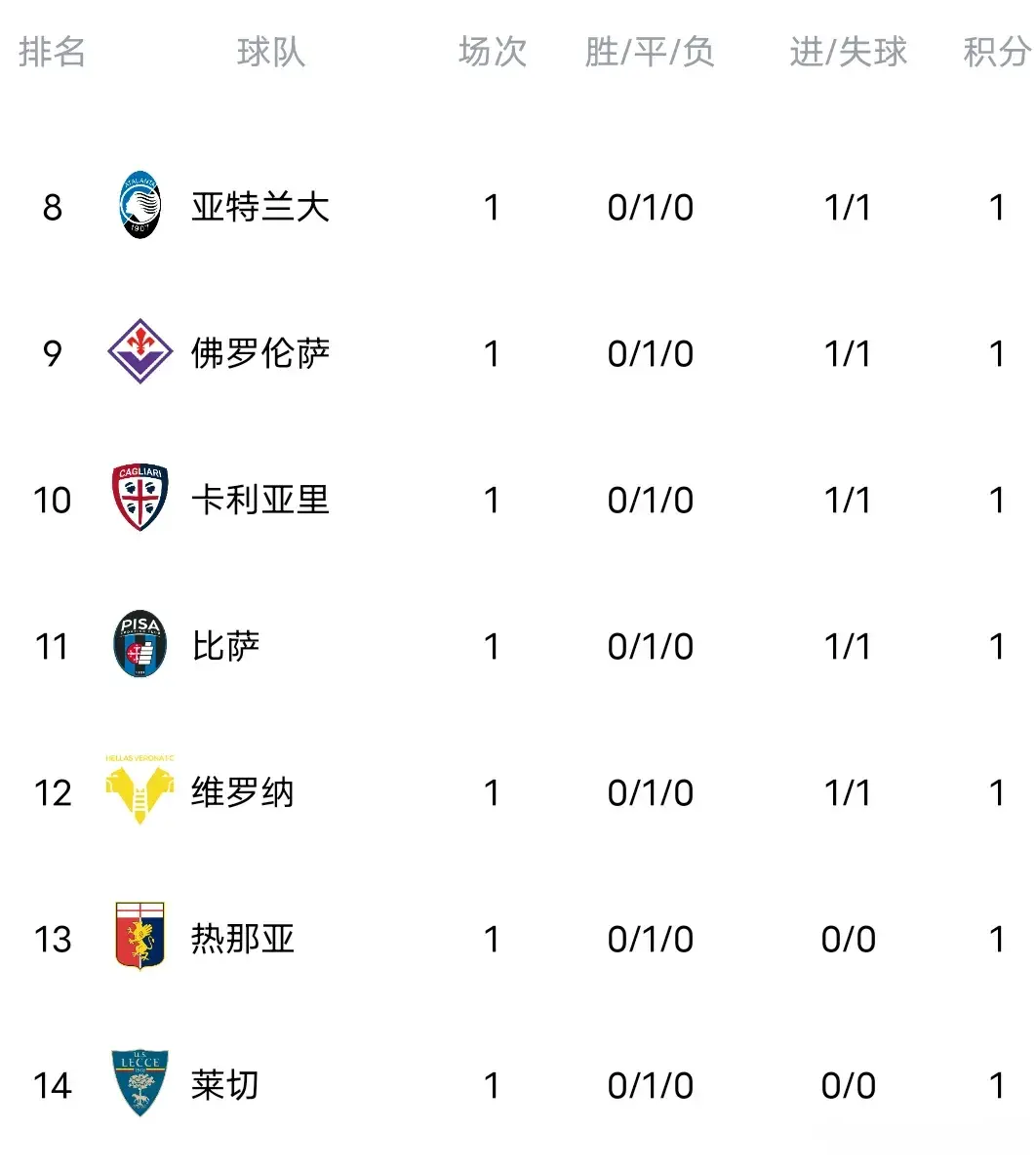Sort by 排名 column header
Viewport: 1036px width, 1170px height.
pos(53,53)
